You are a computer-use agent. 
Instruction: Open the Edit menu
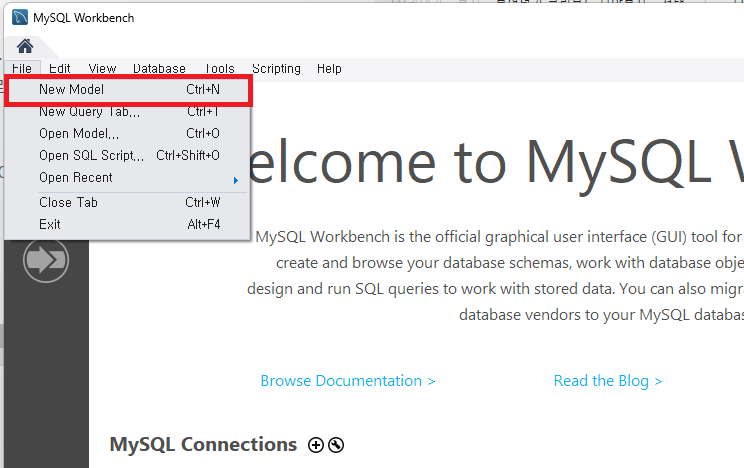tap(60, 68)
